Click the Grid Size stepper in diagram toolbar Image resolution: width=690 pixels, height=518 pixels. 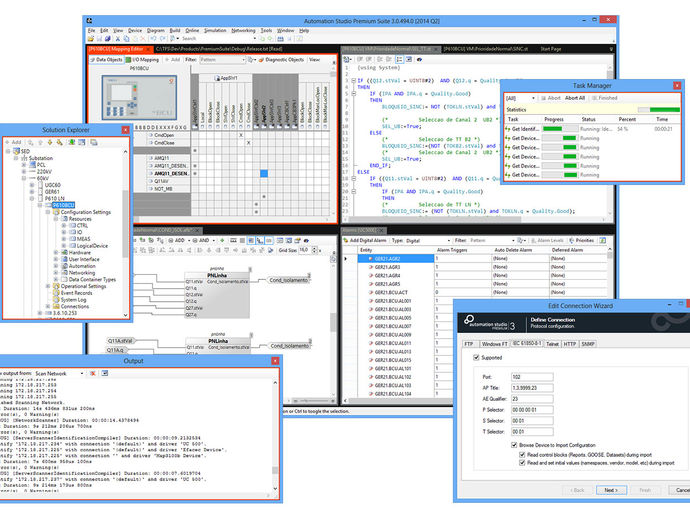click(x=315, y=250)
